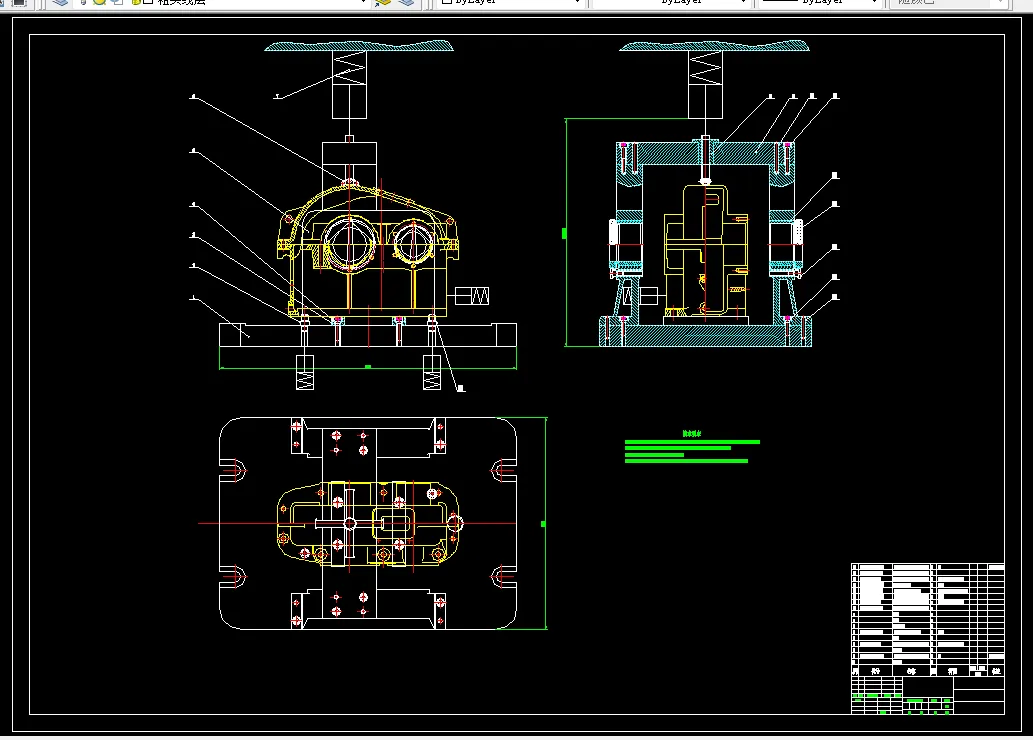Select the green width dimension under front view
This screenshot has width=1033, height=740.
click(368, 367)
